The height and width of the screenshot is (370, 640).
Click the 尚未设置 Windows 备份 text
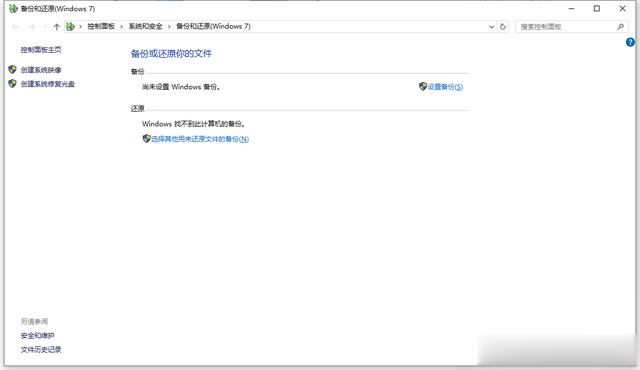[x=181, y=87]
